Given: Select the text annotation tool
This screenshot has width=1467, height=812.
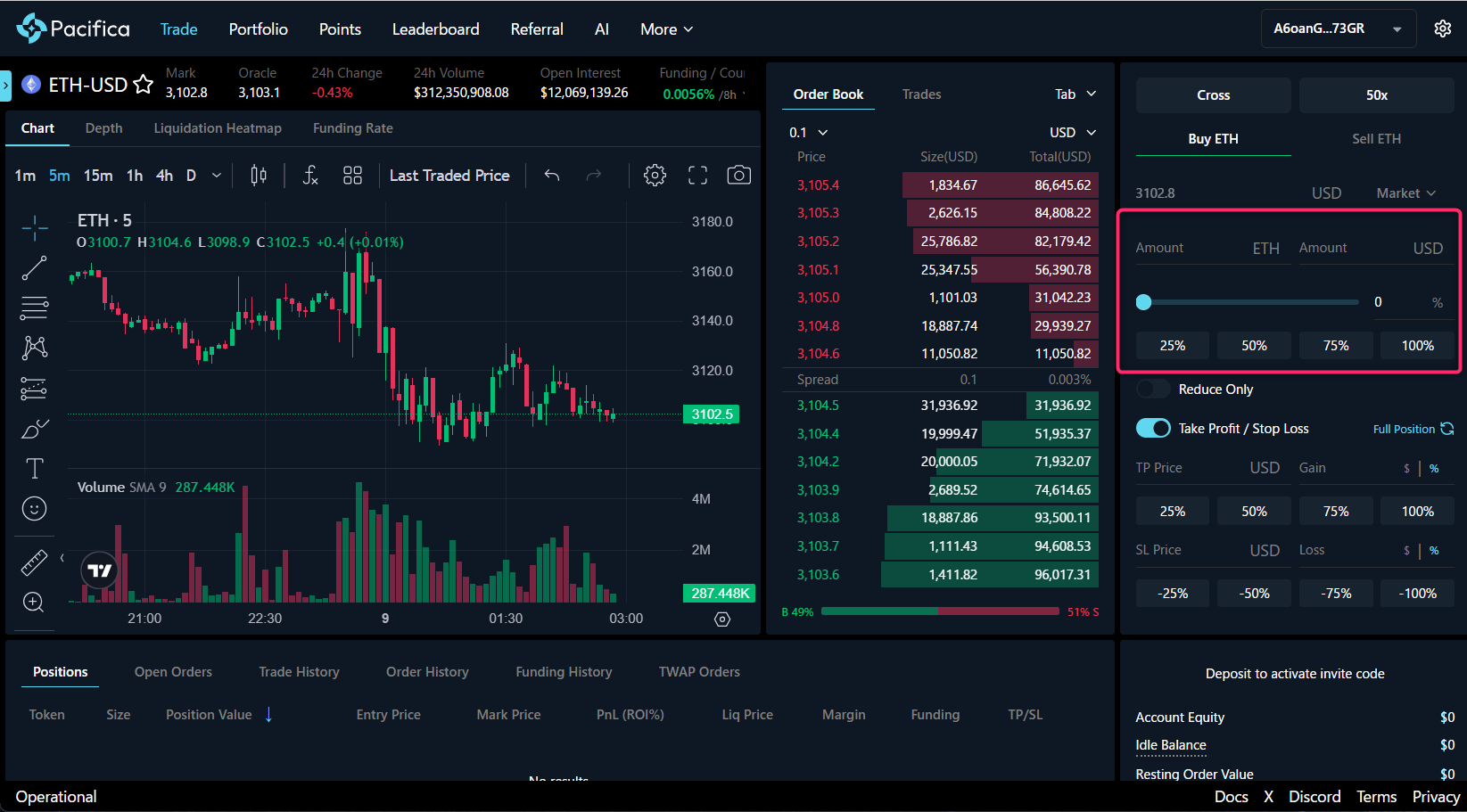Looking at the screenshot, I should [x=34, y=468].
